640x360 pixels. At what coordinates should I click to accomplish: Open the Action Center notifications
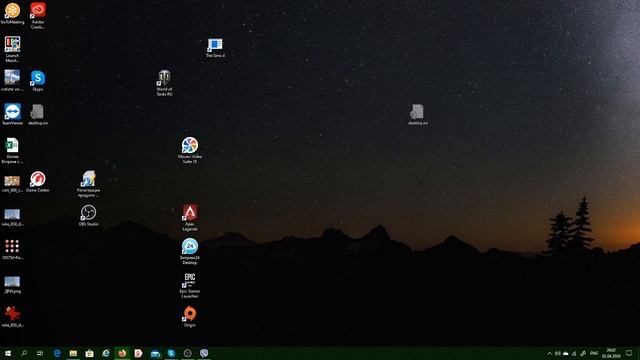[629, 353]
